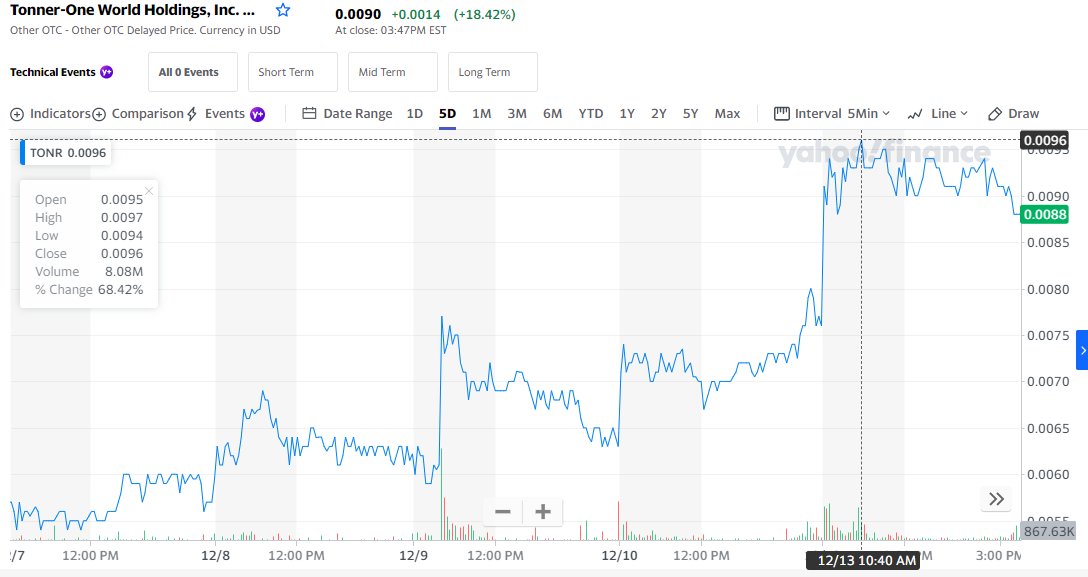Click the Interval ruler icon
This screenshot has width=1088, height=577.
[782, 113]
